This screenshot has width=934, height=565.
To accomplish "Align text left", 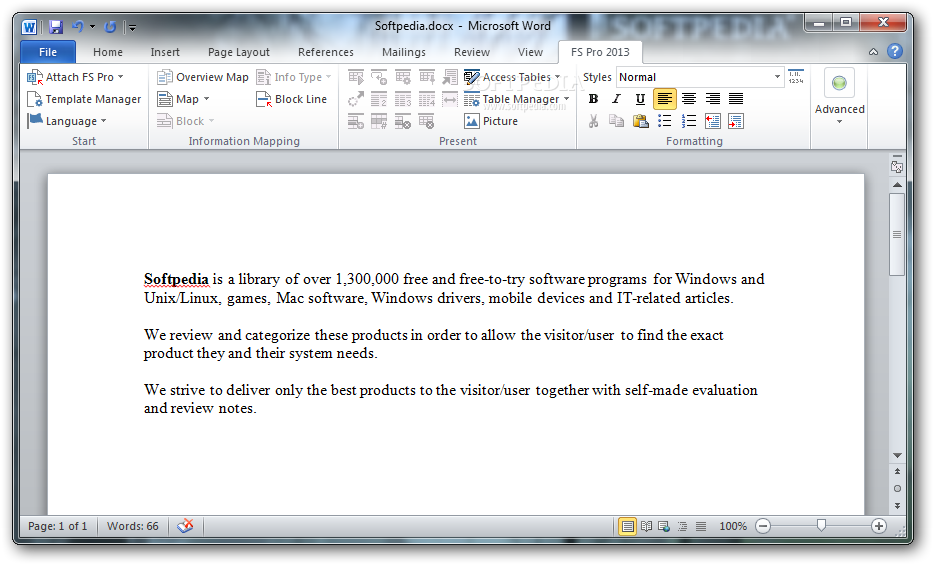I will 665,99.
